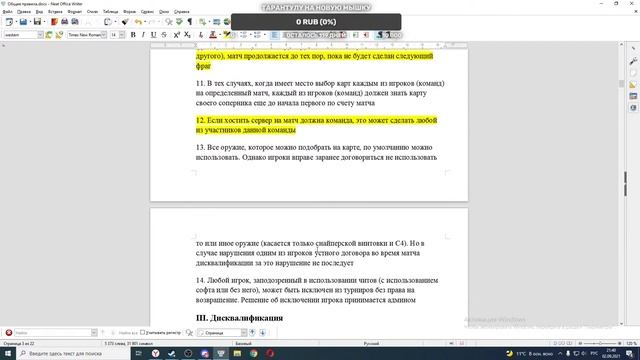Open the Windows Start menu
This screenshot has width=640, height=360.
(8, 353)
